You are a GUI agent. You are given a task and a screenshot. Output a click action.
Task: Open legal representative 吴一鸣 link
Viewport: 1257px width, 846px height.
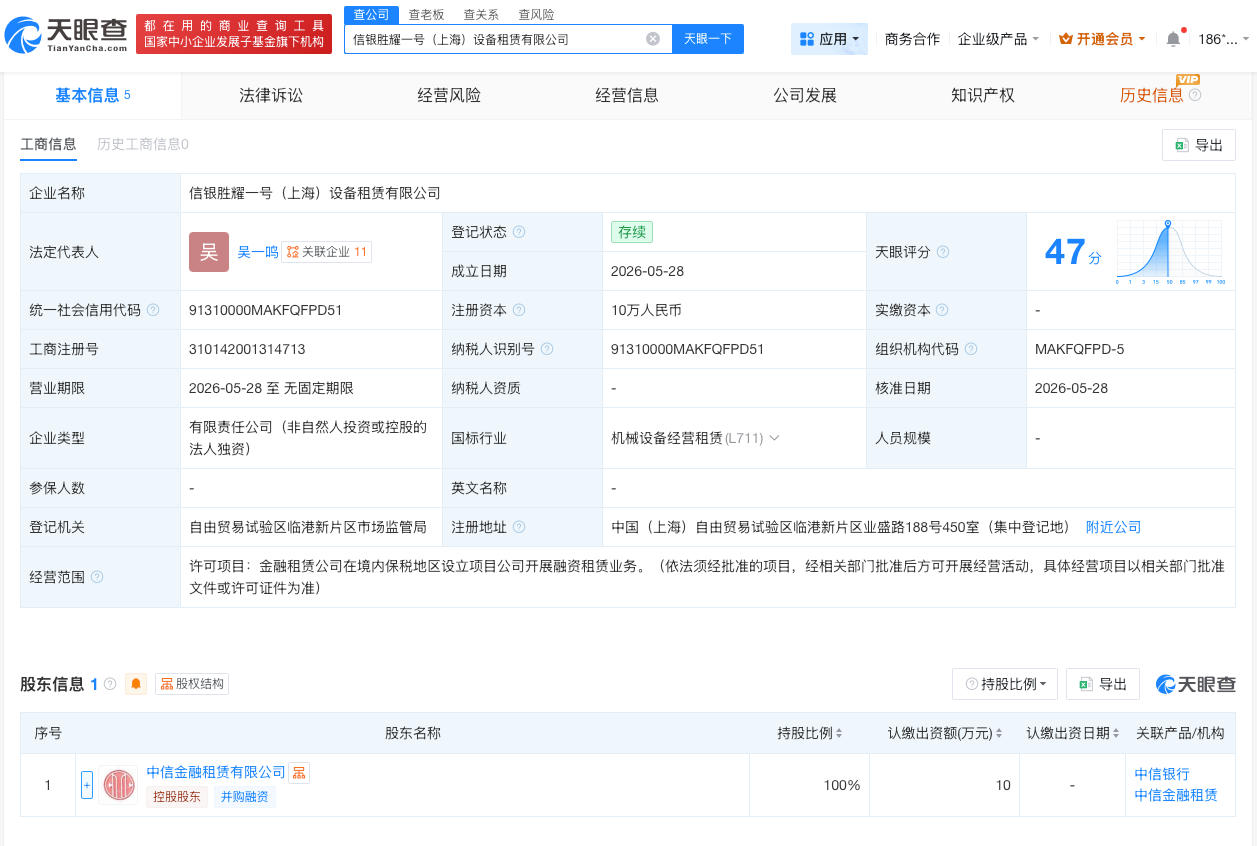258,252
